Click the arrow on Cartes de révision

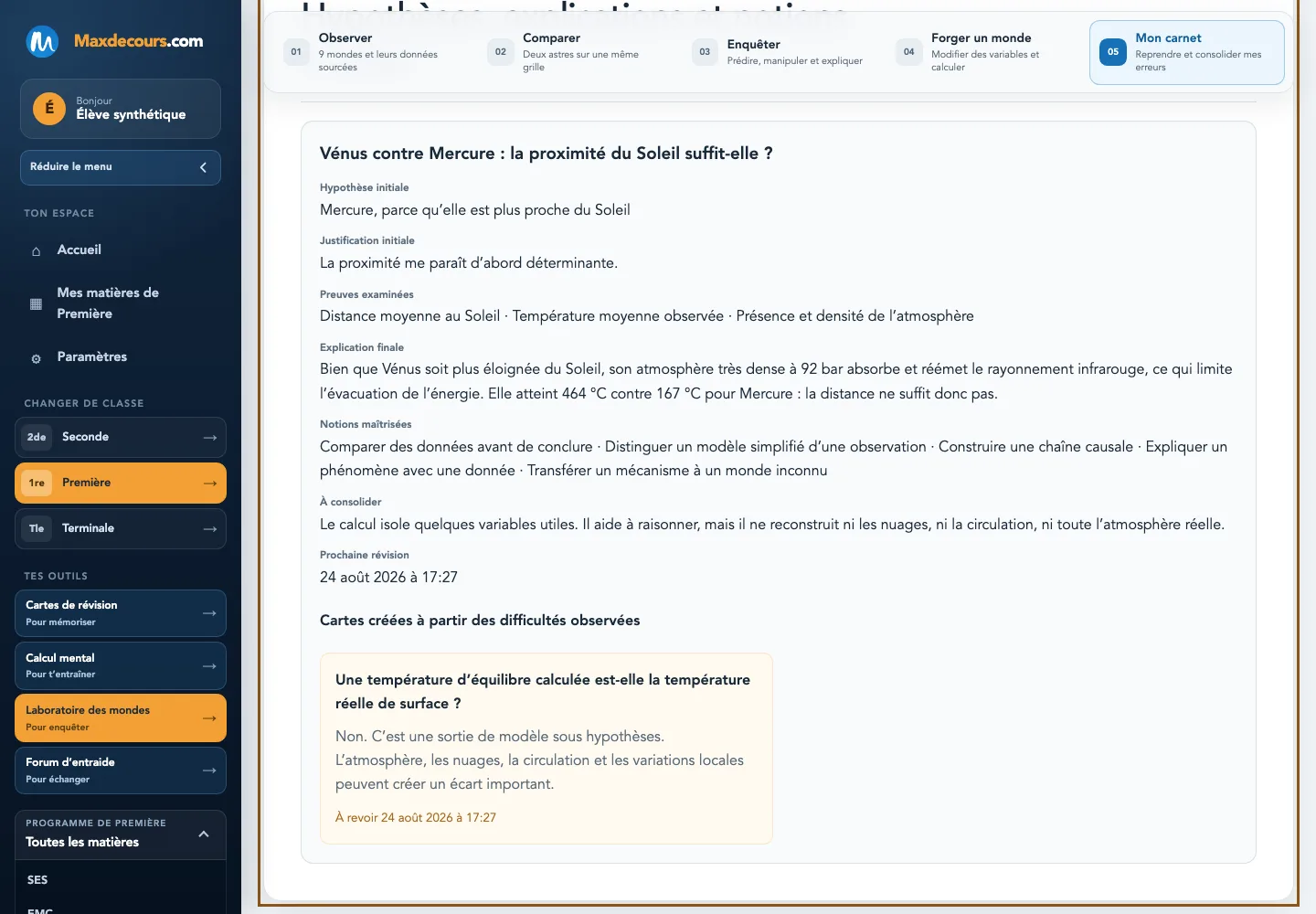(x=209, y=613)
